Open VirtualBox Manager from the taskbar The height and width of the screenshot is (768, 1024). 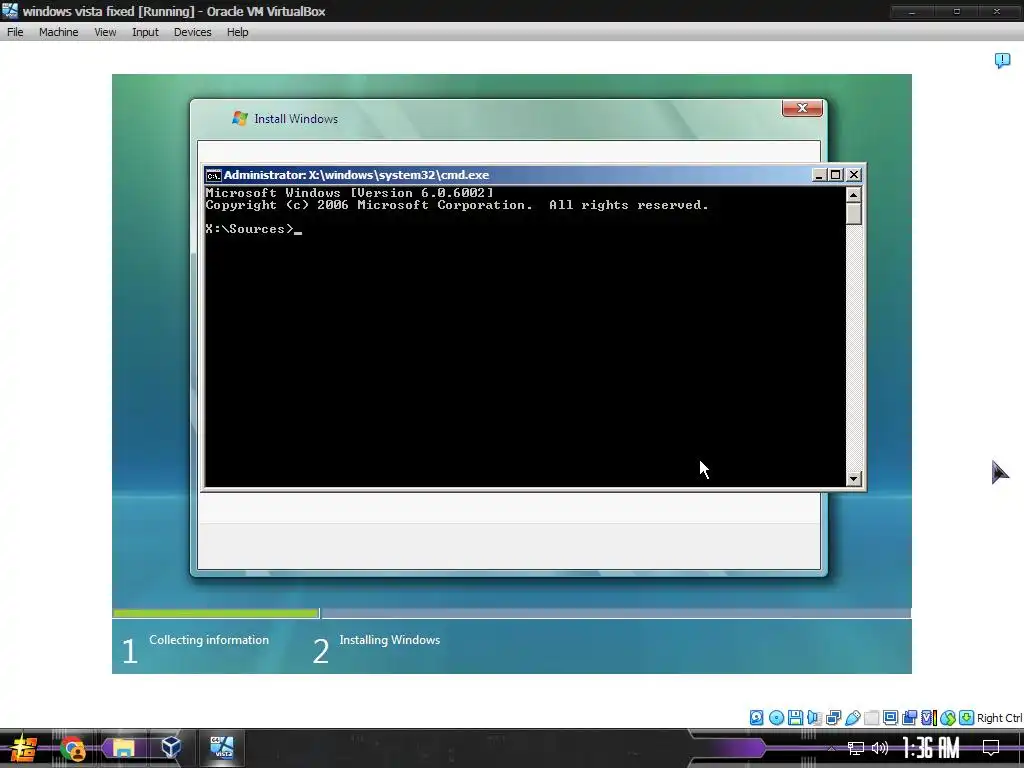coord(171,747)
